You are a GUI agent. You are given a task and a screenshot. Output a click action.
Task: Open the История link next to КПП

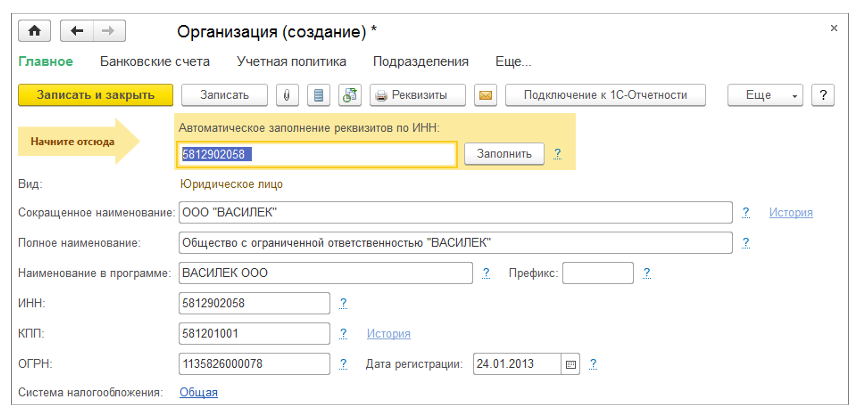pos(388,333)
